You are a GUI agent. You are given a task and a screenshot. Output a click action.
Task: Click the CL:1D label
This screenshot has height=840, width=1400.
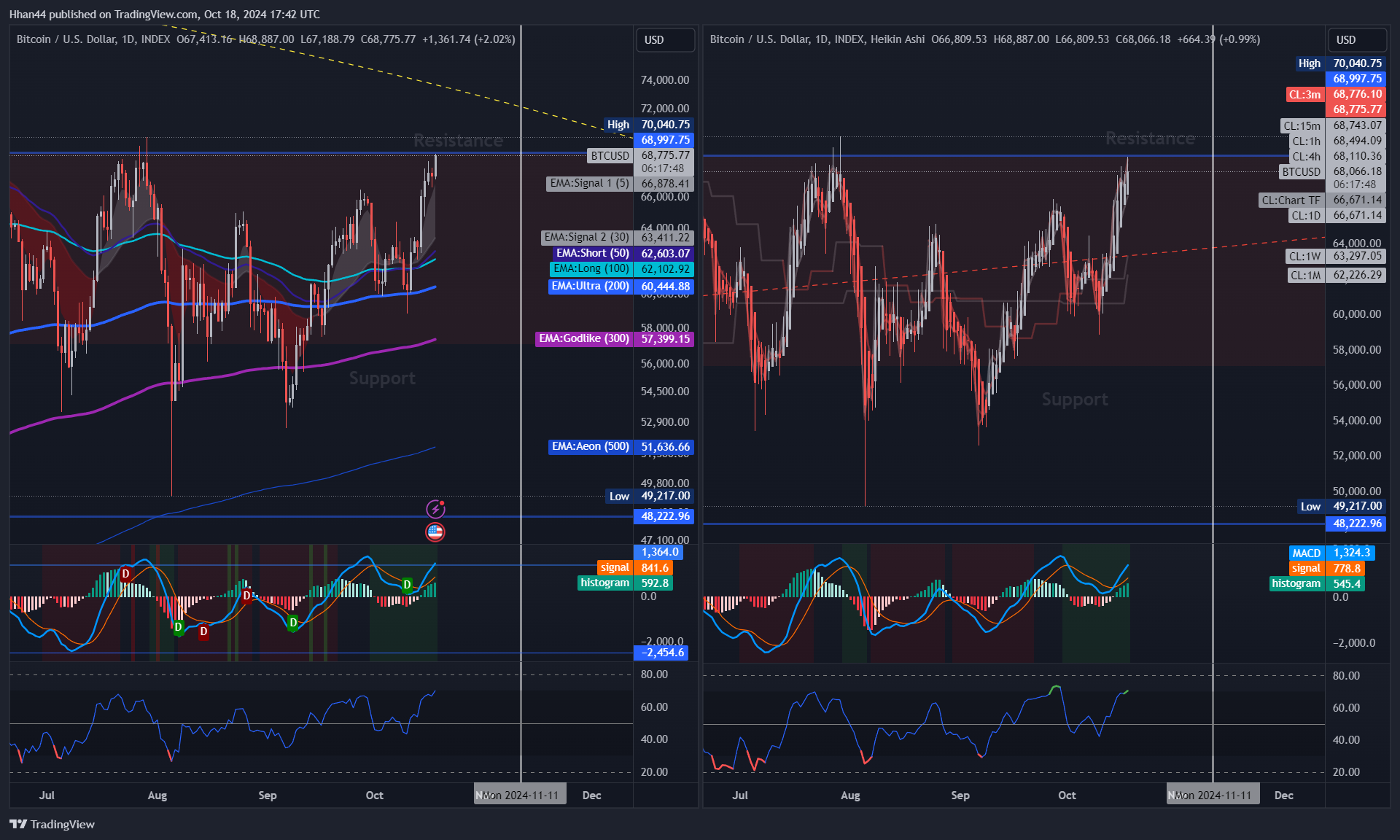click(1337, 216)
